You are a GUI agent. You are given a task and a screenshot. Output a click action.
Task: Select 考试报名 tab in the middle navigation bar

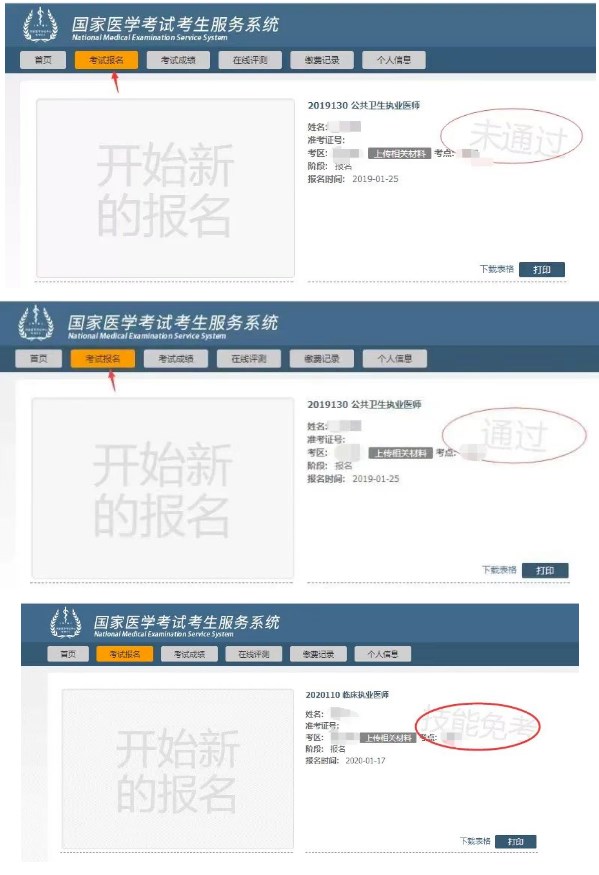click(103, 359)
